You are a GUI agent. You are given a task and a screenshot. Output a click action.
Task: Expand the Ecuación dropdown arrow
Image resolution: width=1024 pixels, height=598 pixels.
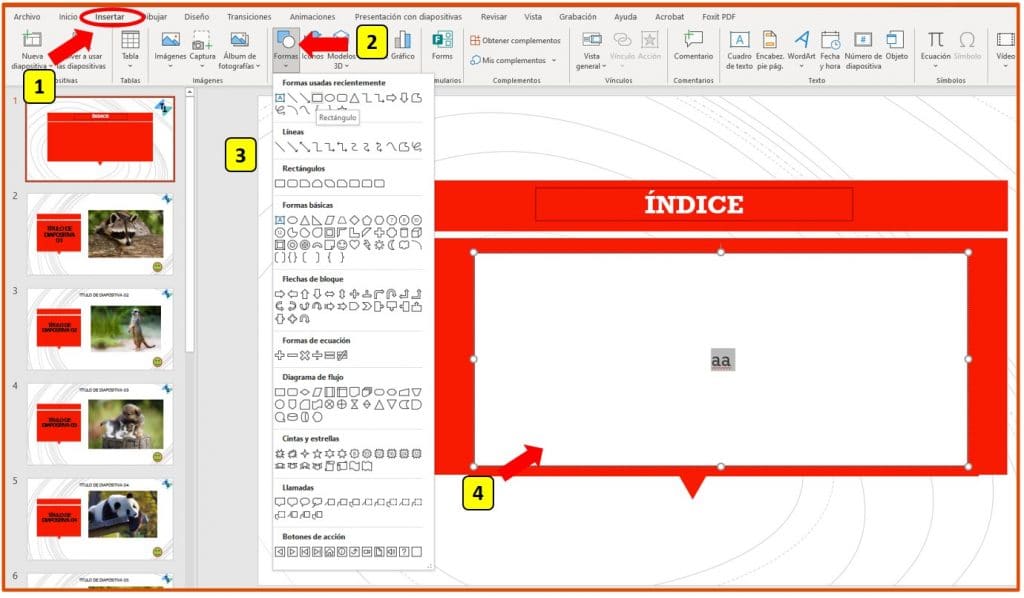point(935,66)
